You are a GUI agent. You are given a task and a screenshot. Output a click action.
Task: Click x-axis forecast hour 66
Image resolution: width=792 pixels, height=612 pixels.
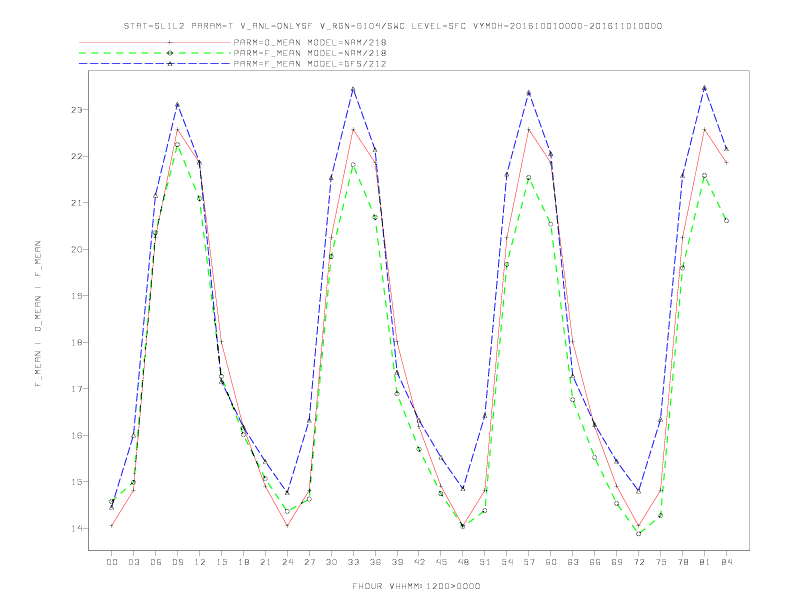click(595, 562)
